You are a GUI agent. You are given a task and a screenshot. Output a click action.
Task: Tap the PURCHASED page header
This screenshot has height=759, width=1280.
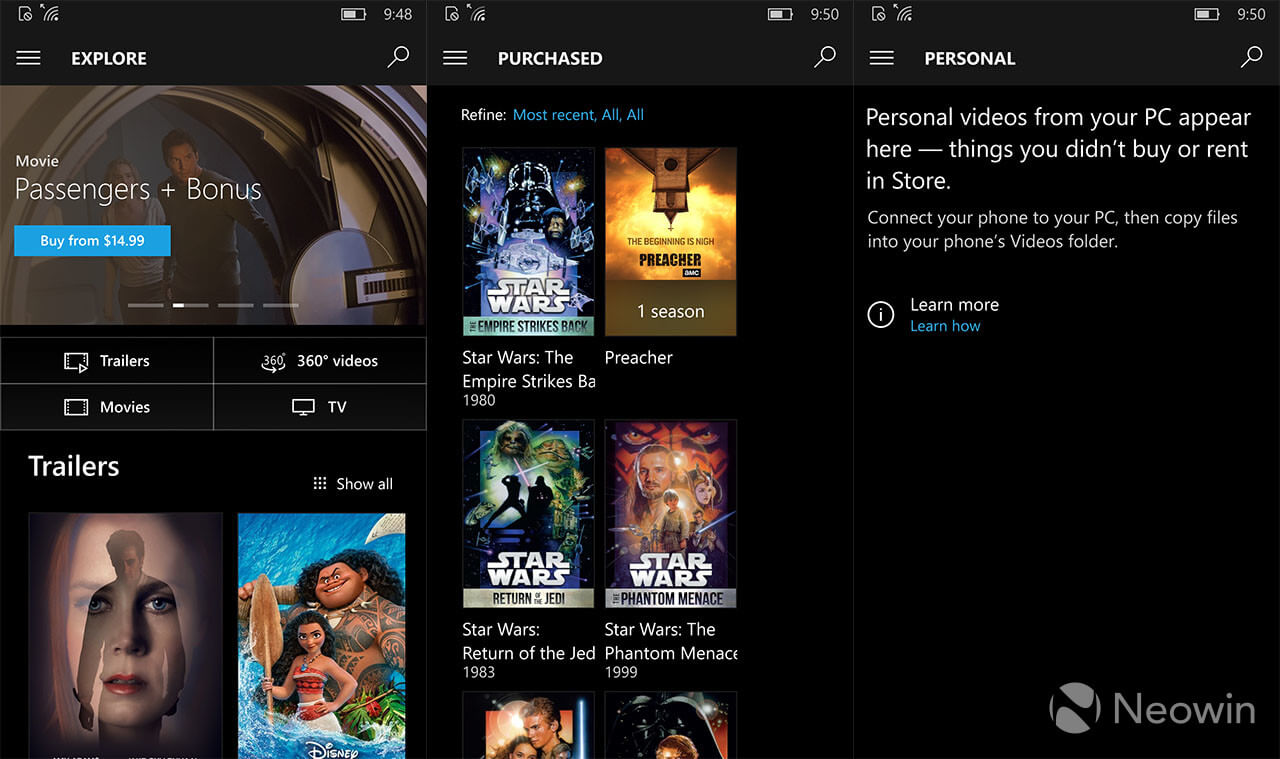(550, 58)
